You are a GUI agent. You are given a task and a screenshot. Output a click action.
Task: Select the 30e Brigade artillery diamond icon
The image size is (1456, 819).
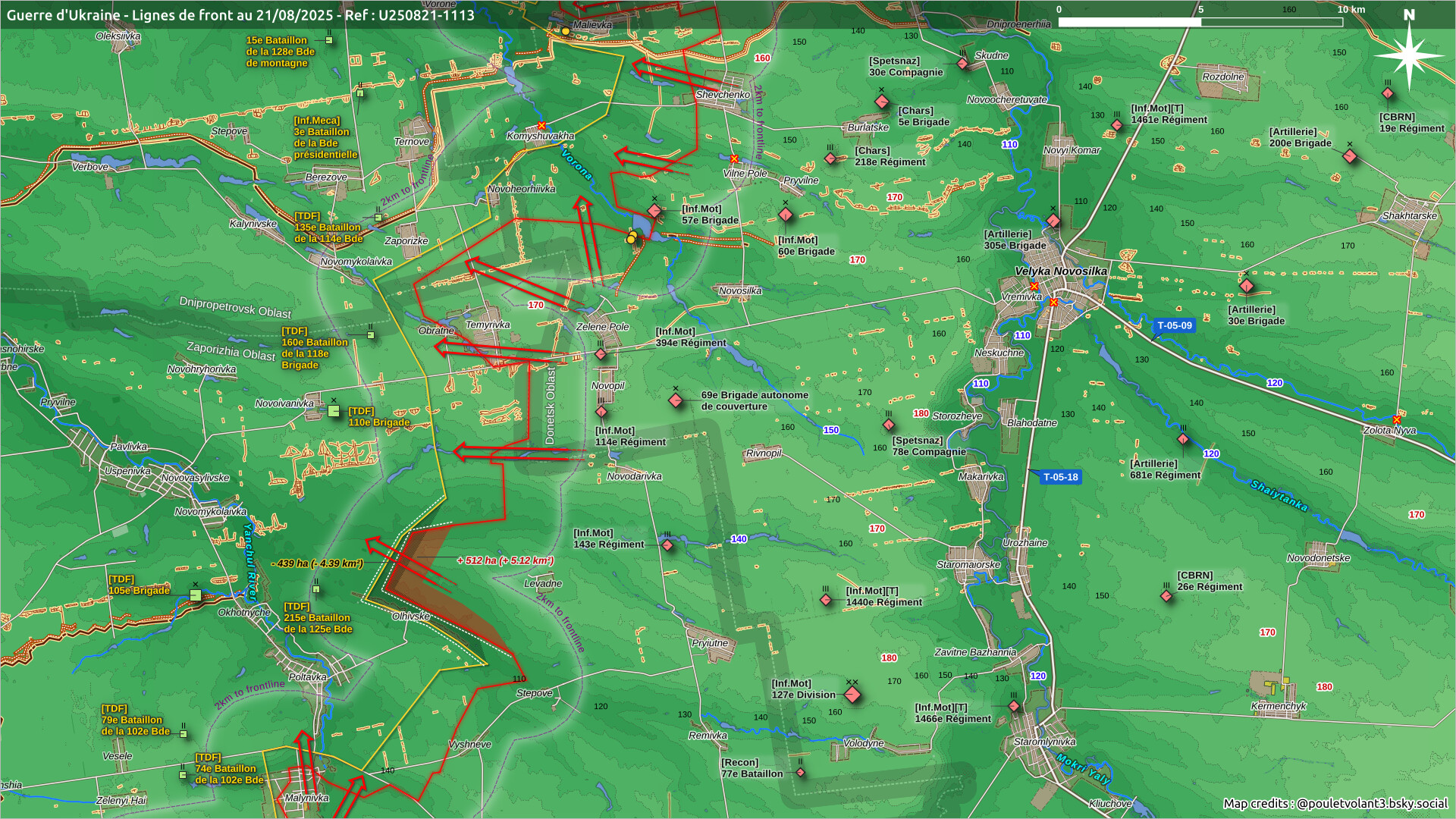click(1247, 287)
